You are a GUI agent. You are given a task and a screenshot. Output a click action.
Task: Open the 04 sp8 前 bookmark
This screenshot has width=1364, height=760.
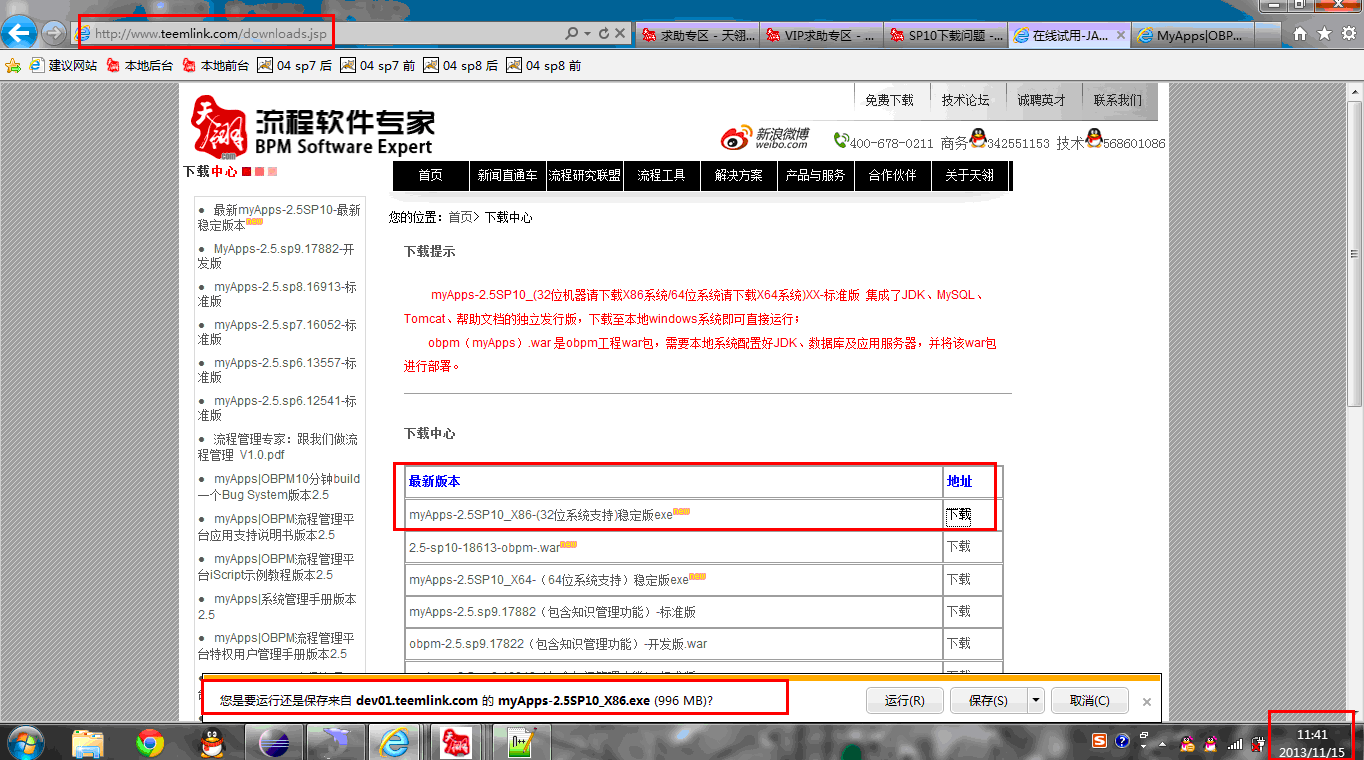tap(543, 66)
